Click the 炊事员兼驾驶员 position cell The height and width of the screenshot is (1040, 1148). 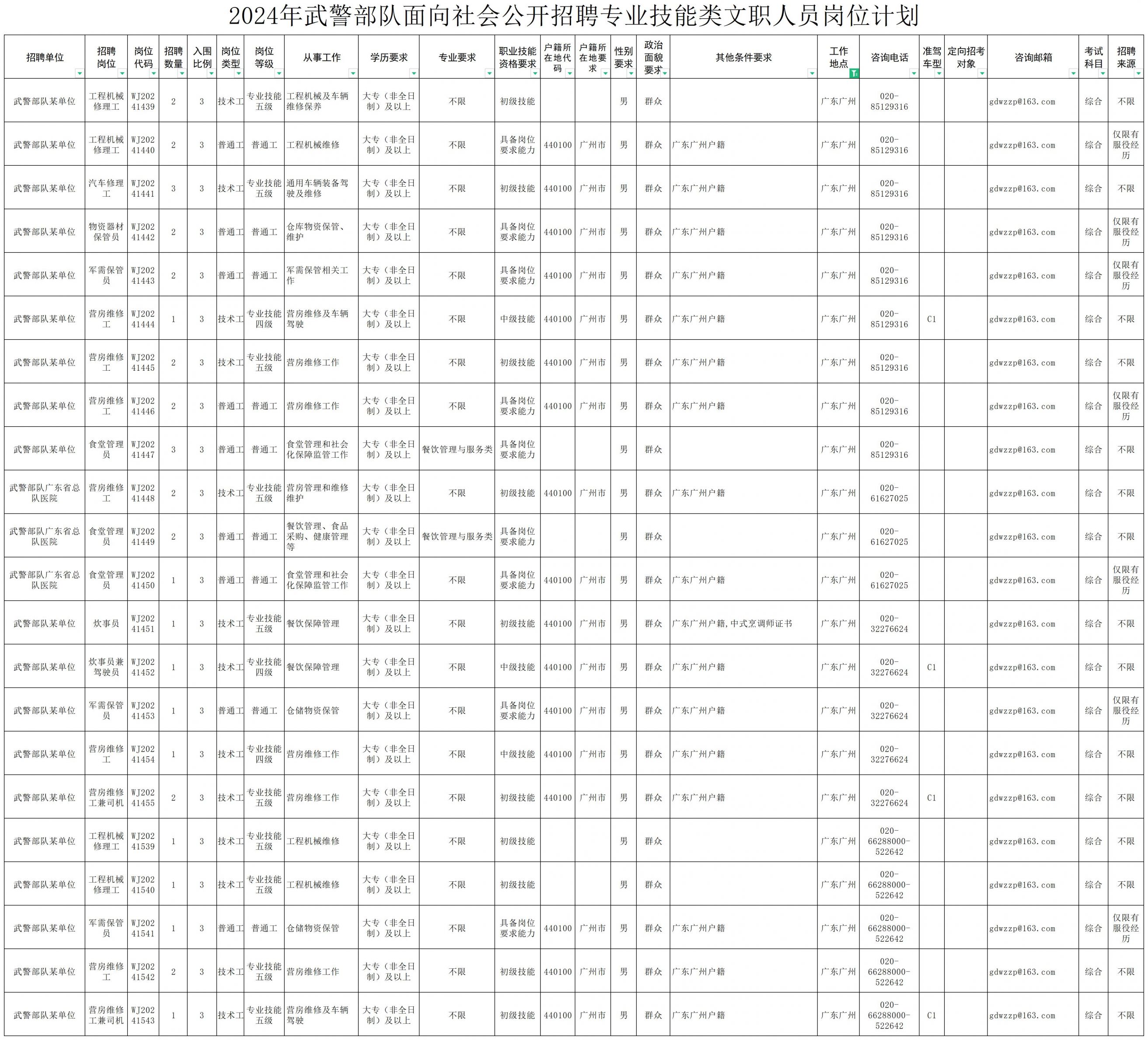106,667
